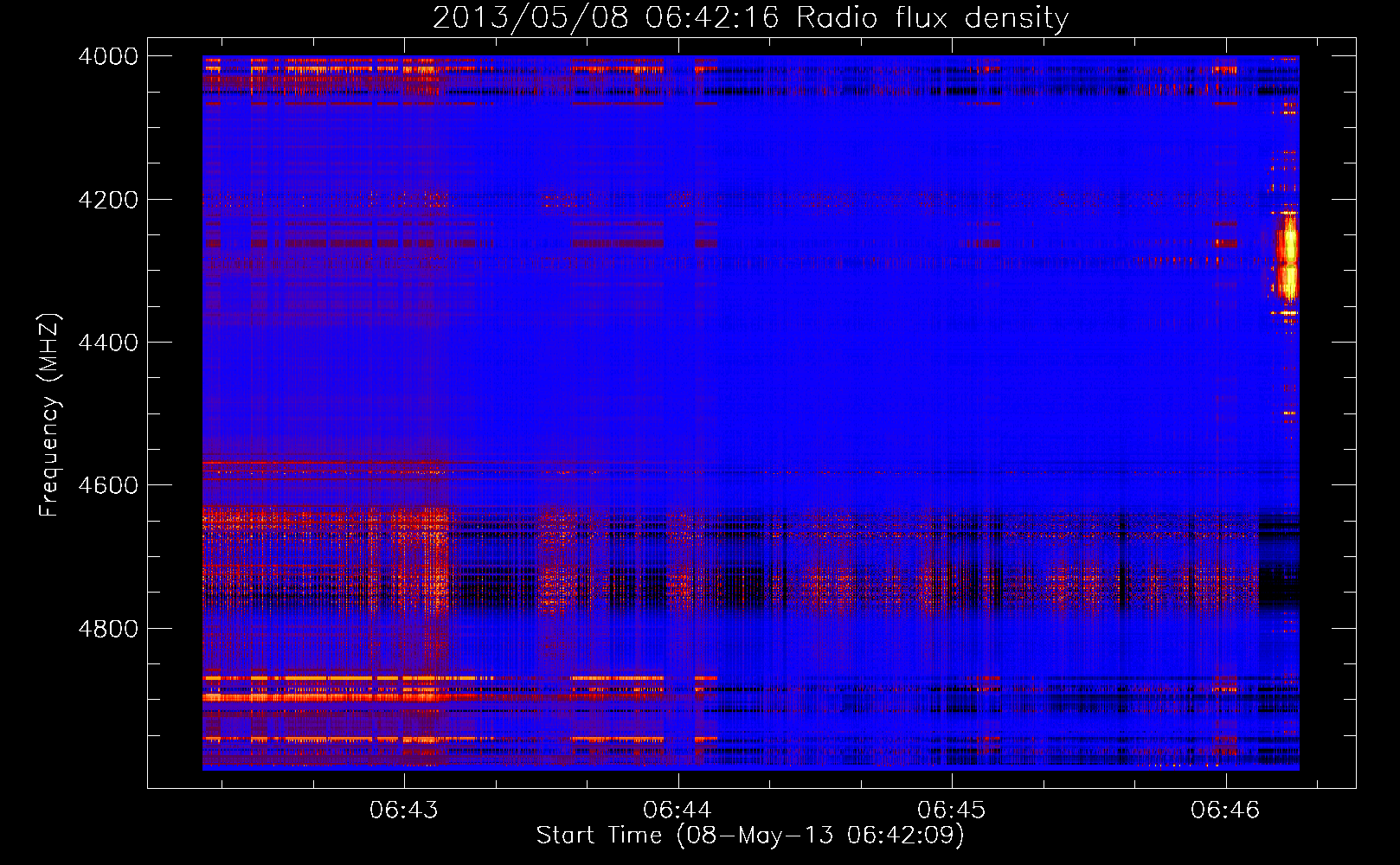Click the 'Frequency (MHZ)' y-axis title

(49, 414)
